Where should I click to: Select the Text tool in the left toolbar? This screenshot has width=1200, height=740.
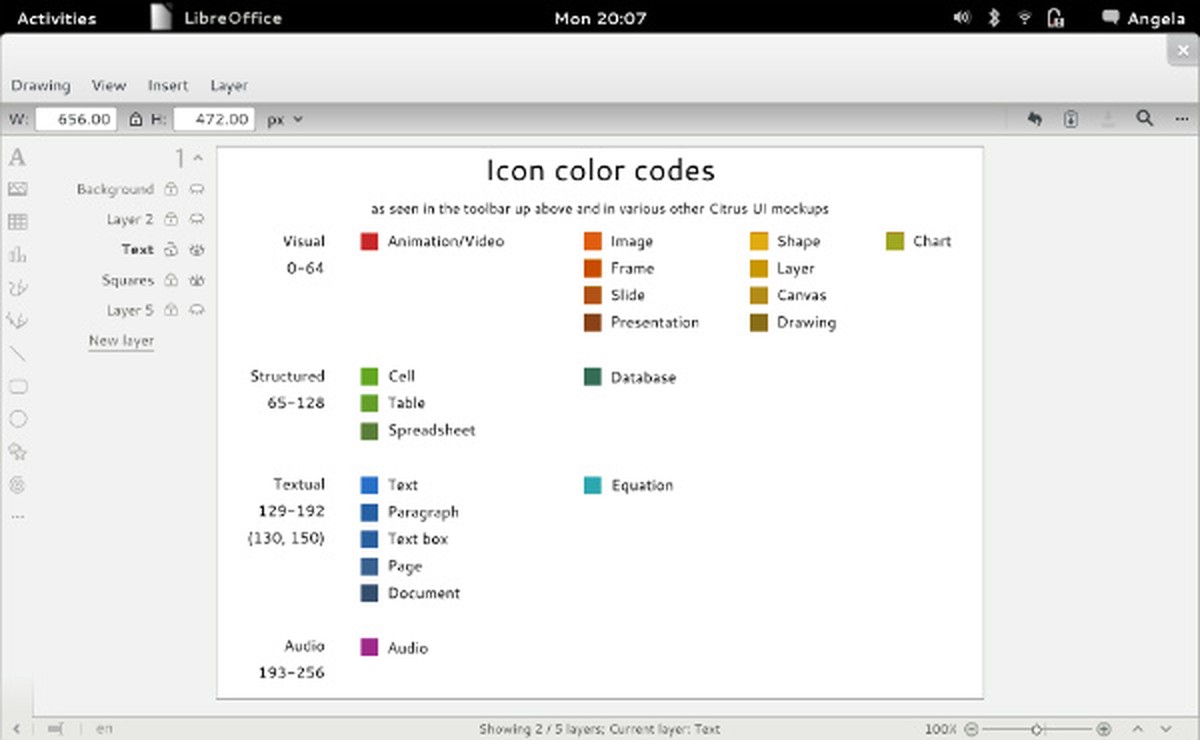tap(17, 157)
